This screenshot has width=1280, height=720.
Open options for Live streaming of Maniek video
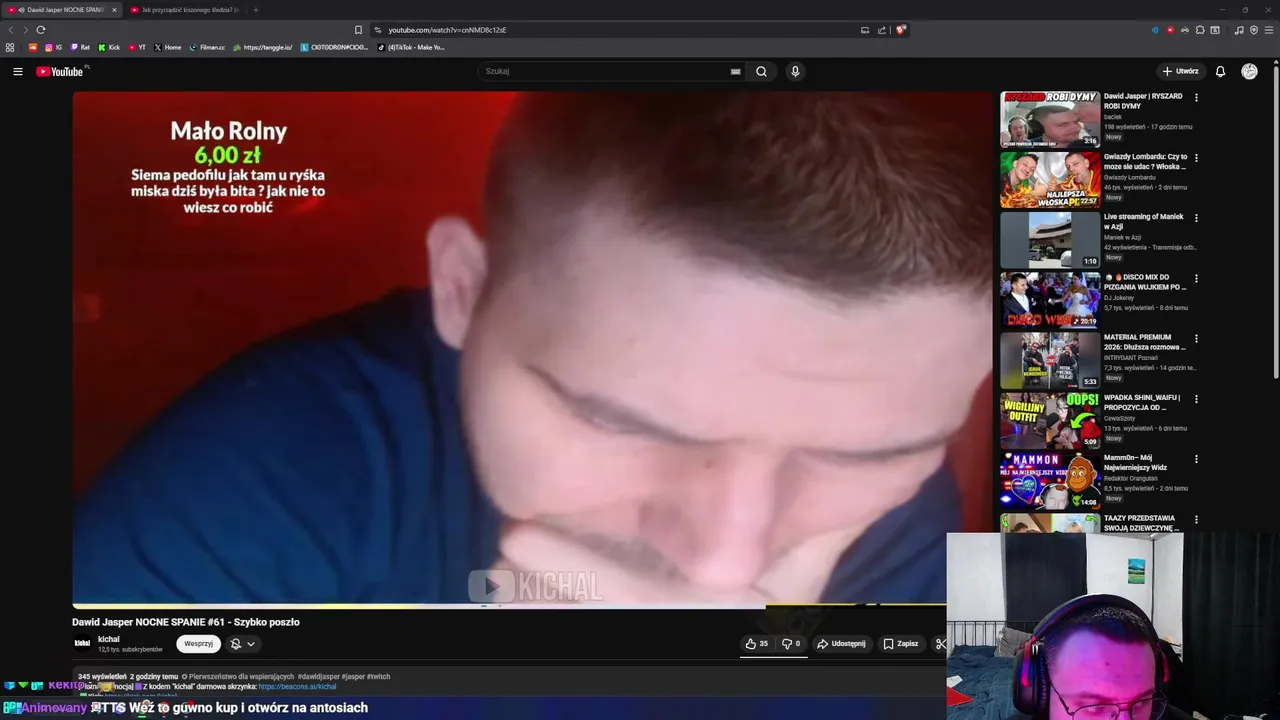(x=1196, y=218)
